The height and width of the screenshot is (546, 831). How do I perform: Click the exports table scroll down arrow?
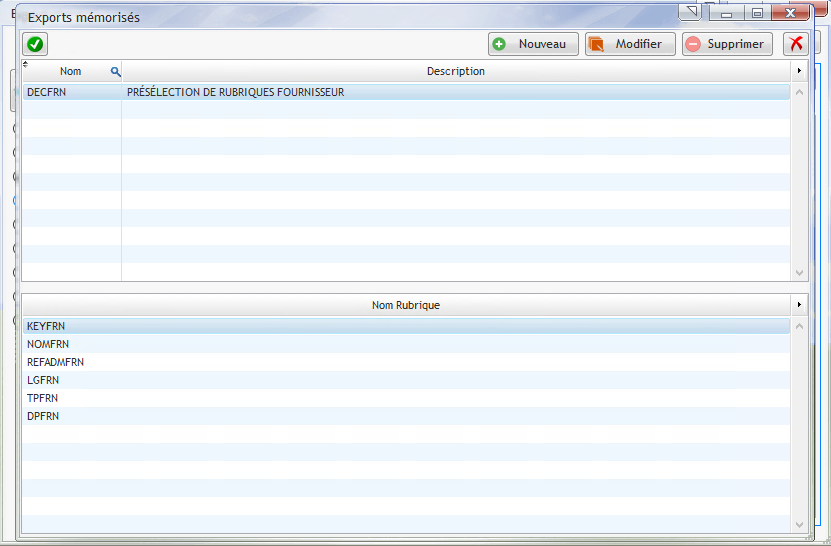798,272
